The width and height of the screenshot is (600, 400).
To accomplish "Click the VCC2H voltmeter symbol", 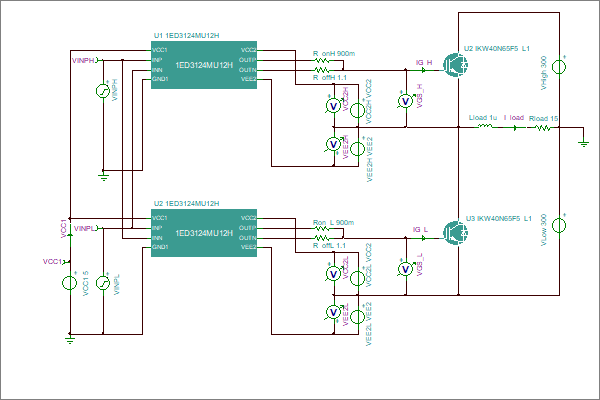I will coord(333,106).
